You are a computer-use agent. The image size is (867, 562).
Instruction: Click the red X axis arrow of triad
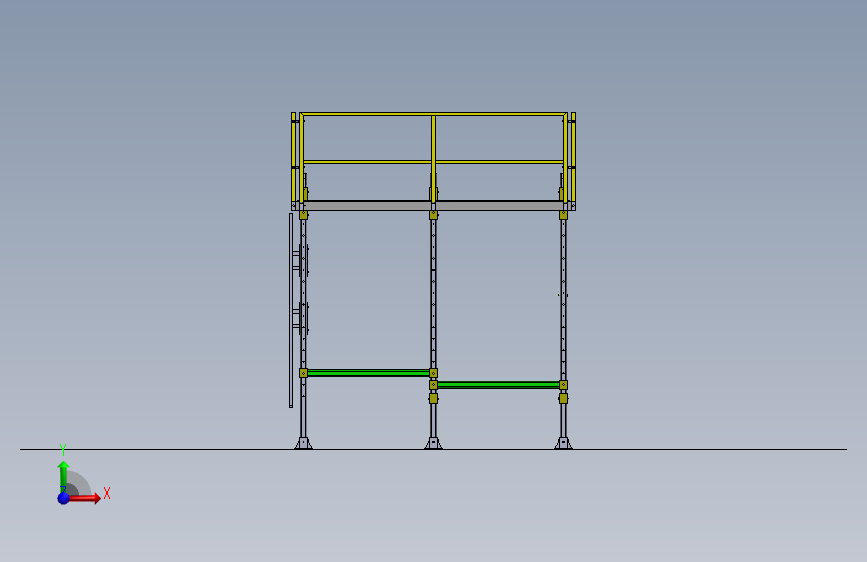(84, 498)
